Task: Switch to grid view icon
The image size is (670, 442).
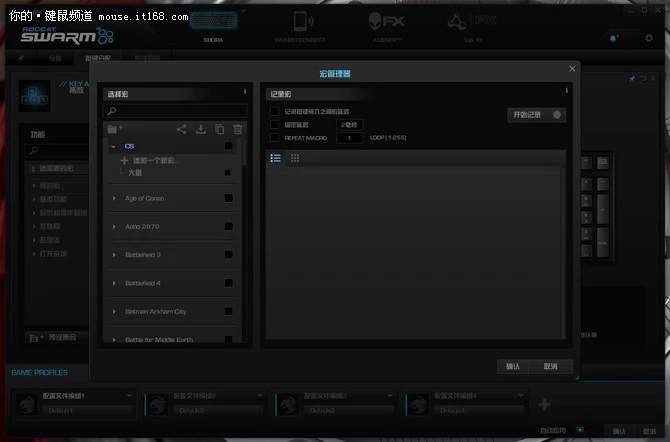Action: tap(295, 158)
